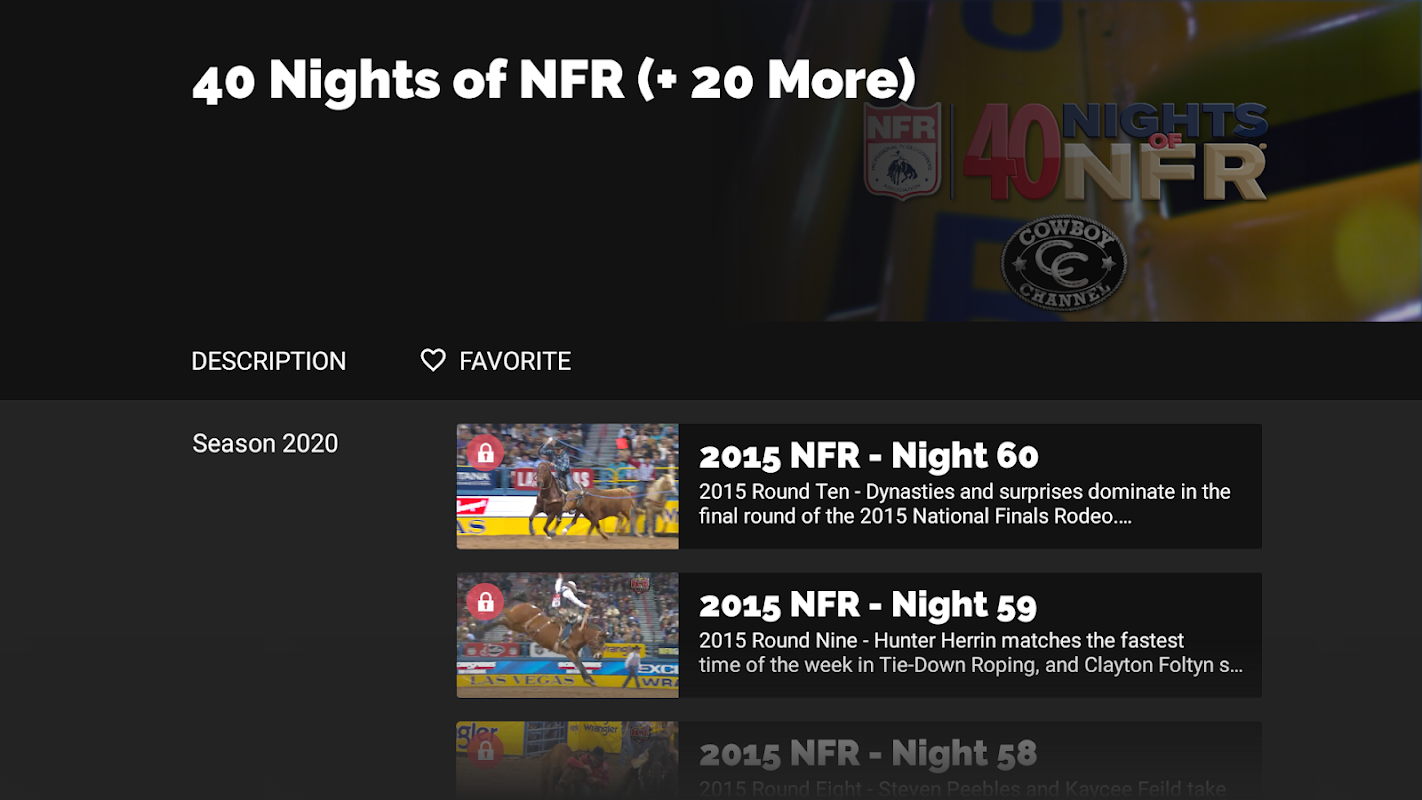Click the Hunter Herrin Round Nine description
The width and height of the screenshot is (1422, 800).
970,653
